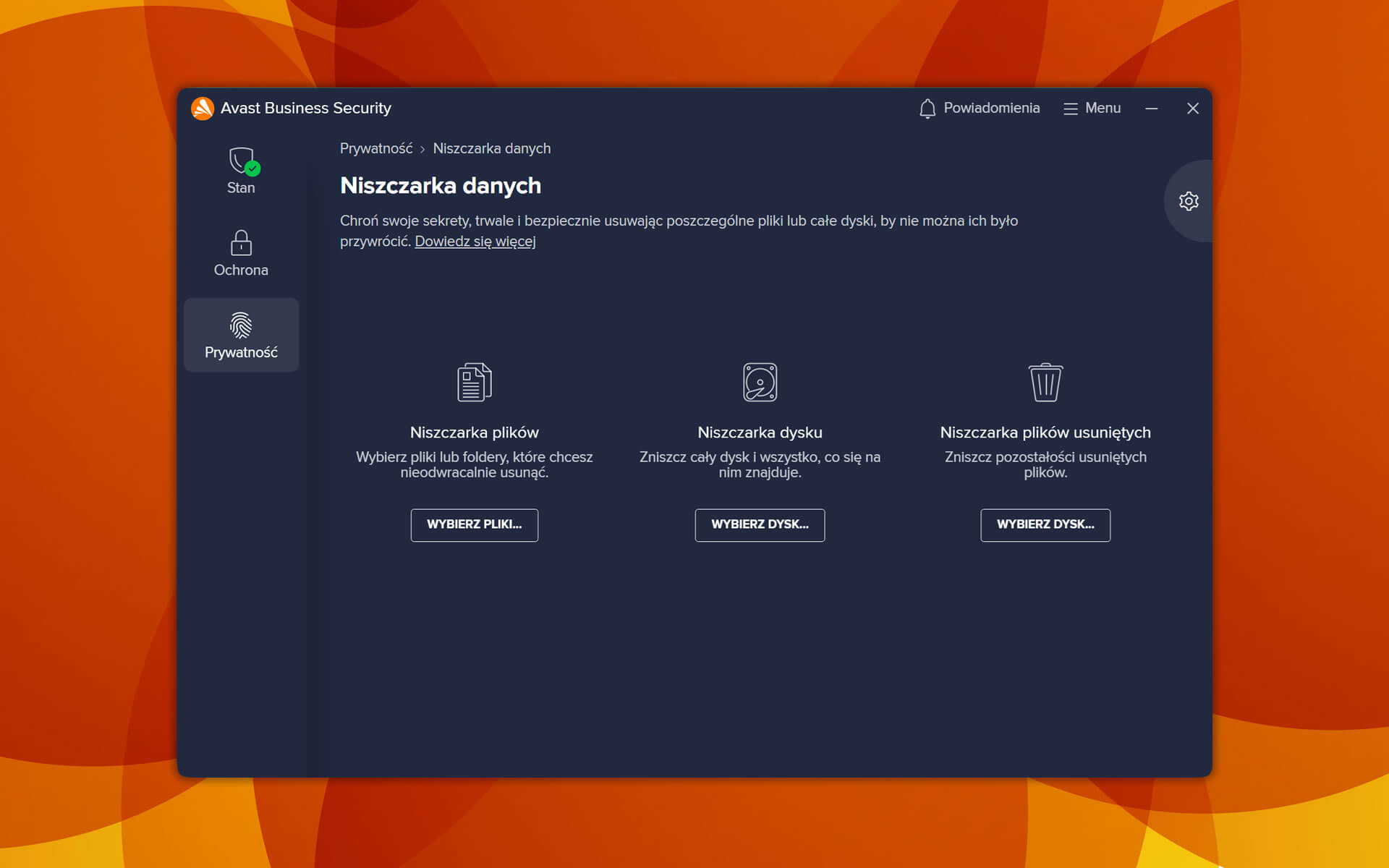Viewport: 1389px width, 868px height.
Task: Open the hamburger Menu
Action: click(1092, 109)
